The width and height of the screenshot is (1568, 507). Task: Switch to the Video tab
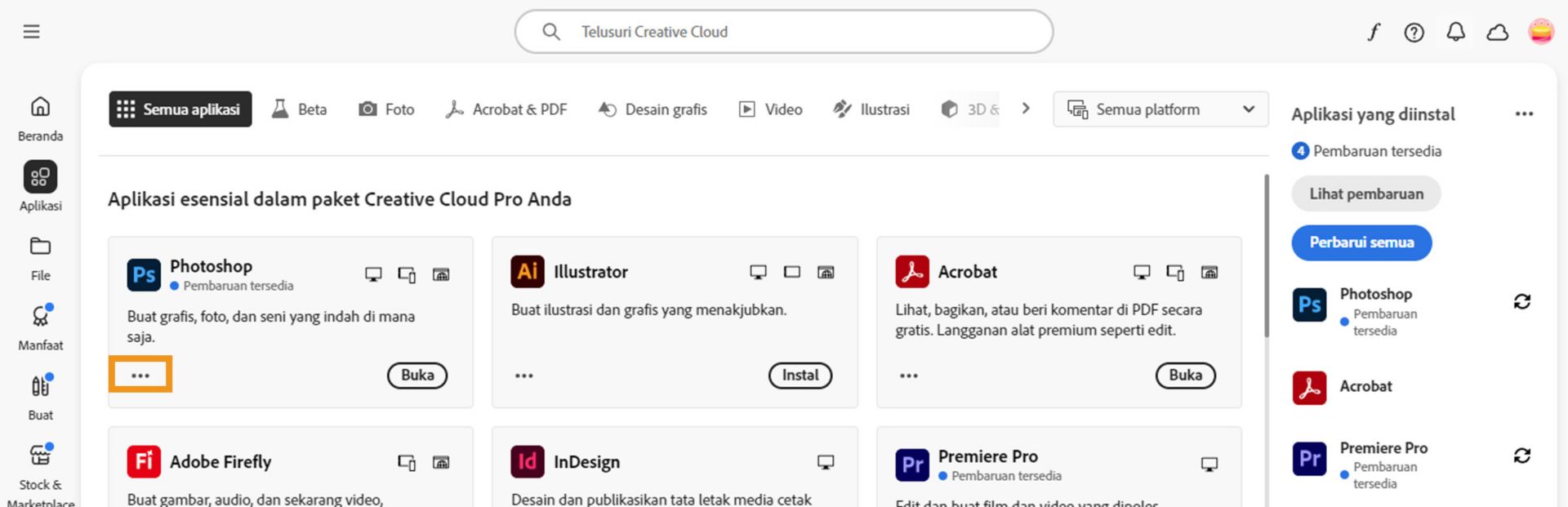(770, 109)
